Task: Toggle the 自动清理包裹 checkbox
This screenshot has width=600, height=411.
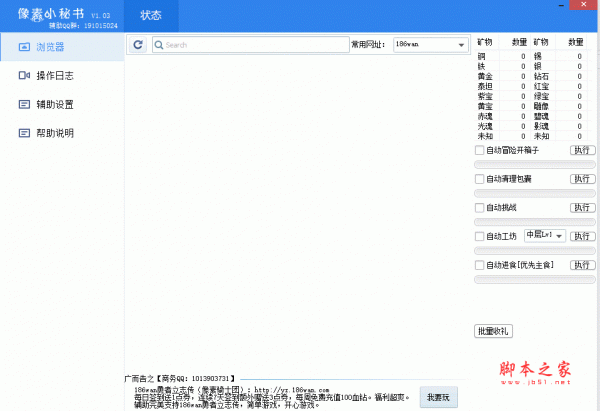Action: [x=480, y=179]
